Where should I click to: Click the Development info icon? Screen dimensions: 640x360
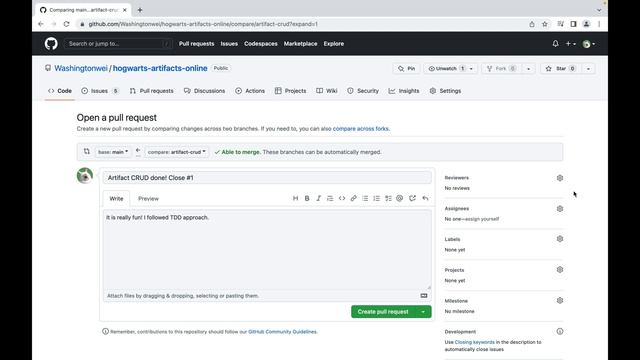[x=560, y=331]
